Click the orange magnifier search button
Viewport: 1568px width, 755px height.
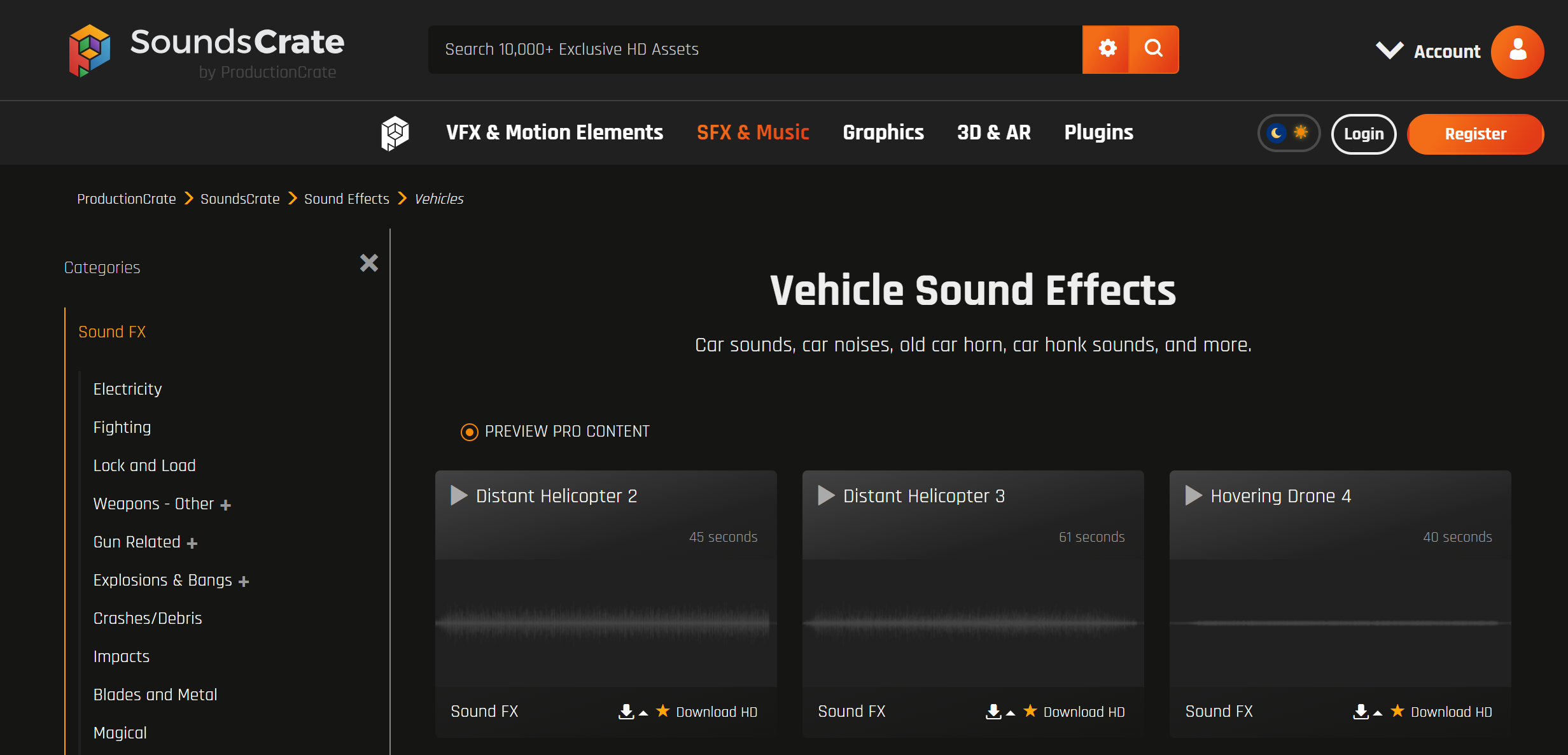tap(1154, 49)
